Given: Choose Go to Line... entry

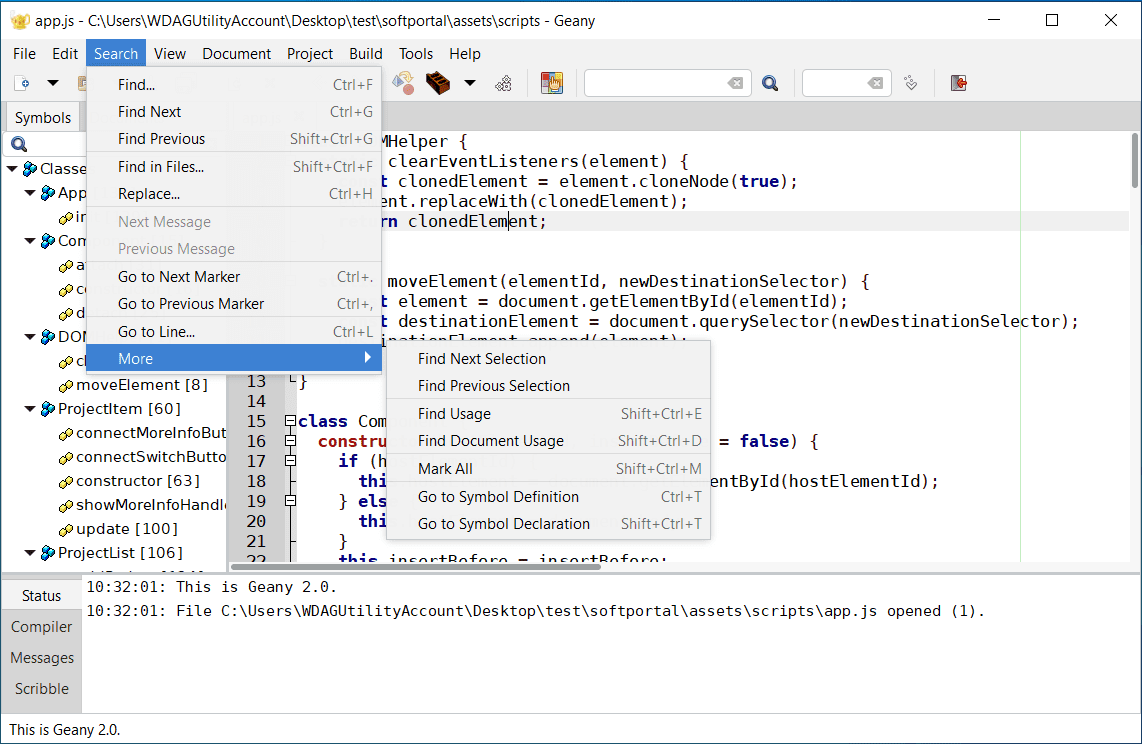Looking at the screenshot, I should pyautogui.click(x=234, y=332).
